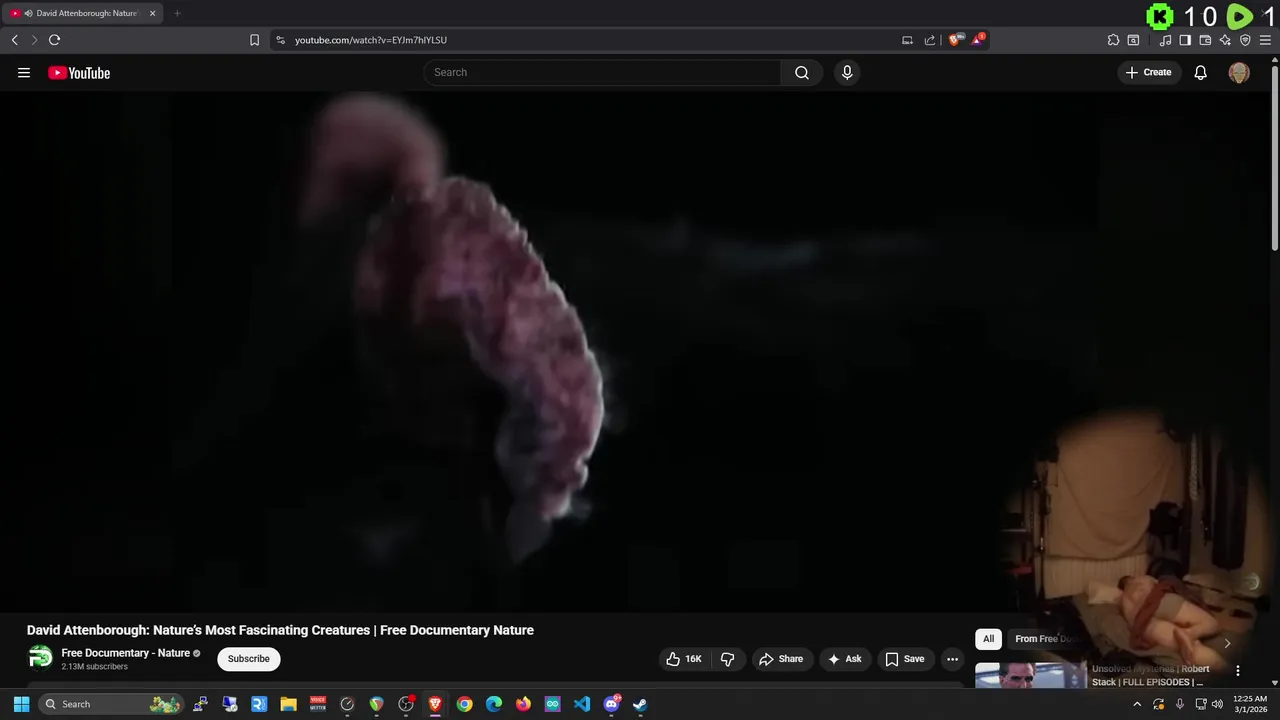Open Visual Studio Code from the taskbar
This screenshot has width=1280, height=720.
582,704
